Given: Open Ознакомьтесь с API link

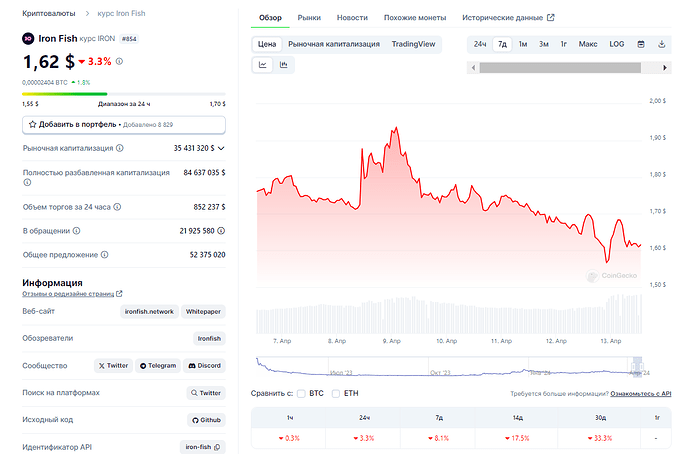Looking at the screenshot, I should (641, 394).
